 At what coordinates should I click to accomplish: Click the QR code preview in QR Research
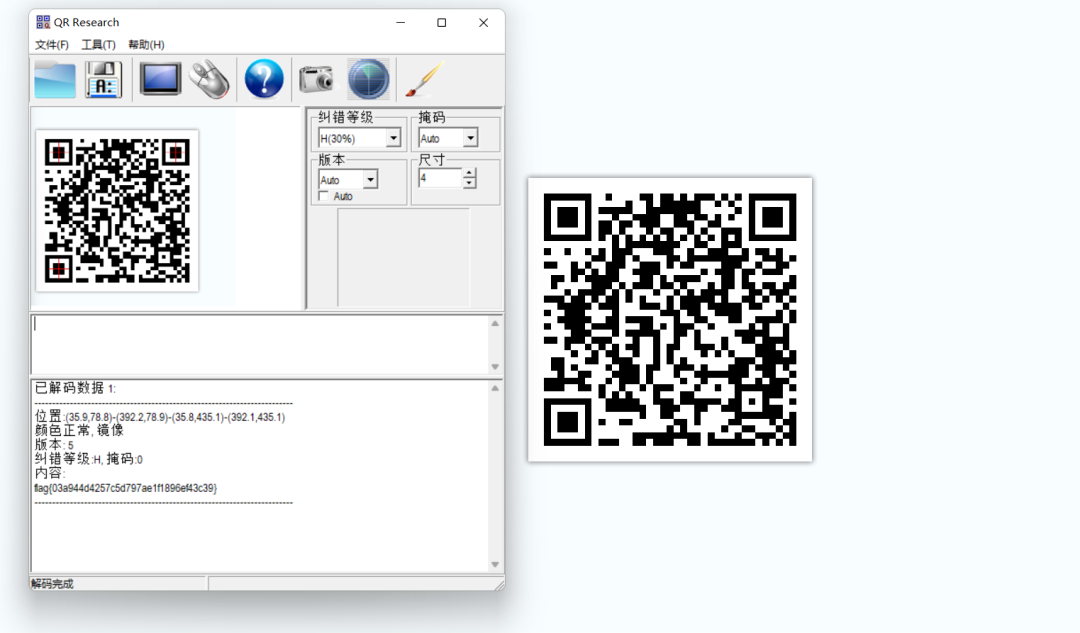(117, 211)
